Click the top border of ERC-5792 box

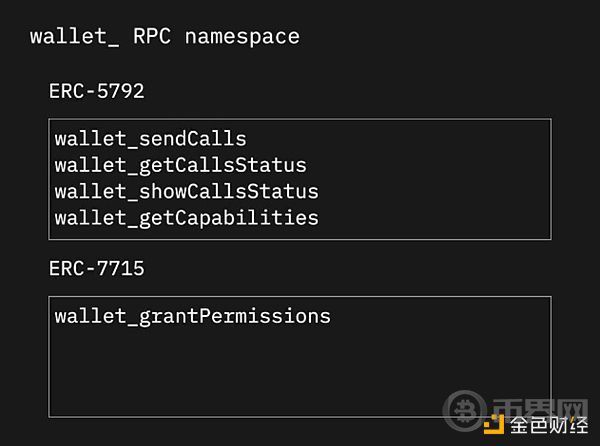tap(300, 119)
